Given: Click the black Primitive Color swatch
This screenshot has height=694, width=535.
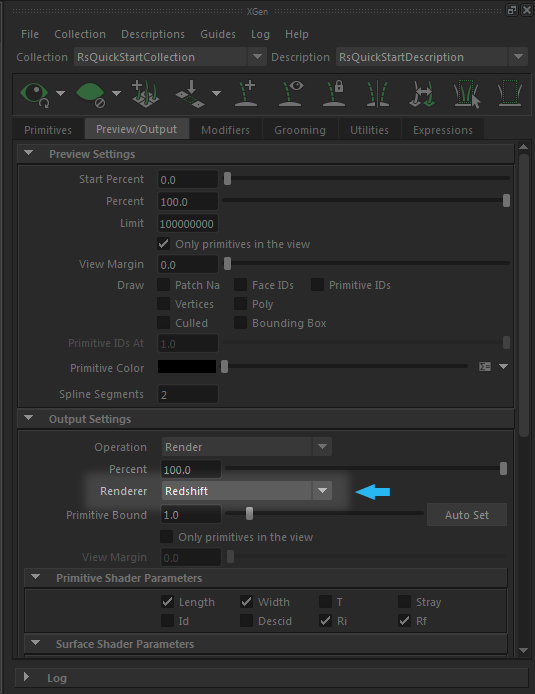Looking at the screenshot, I should click(x=187, y=366).
